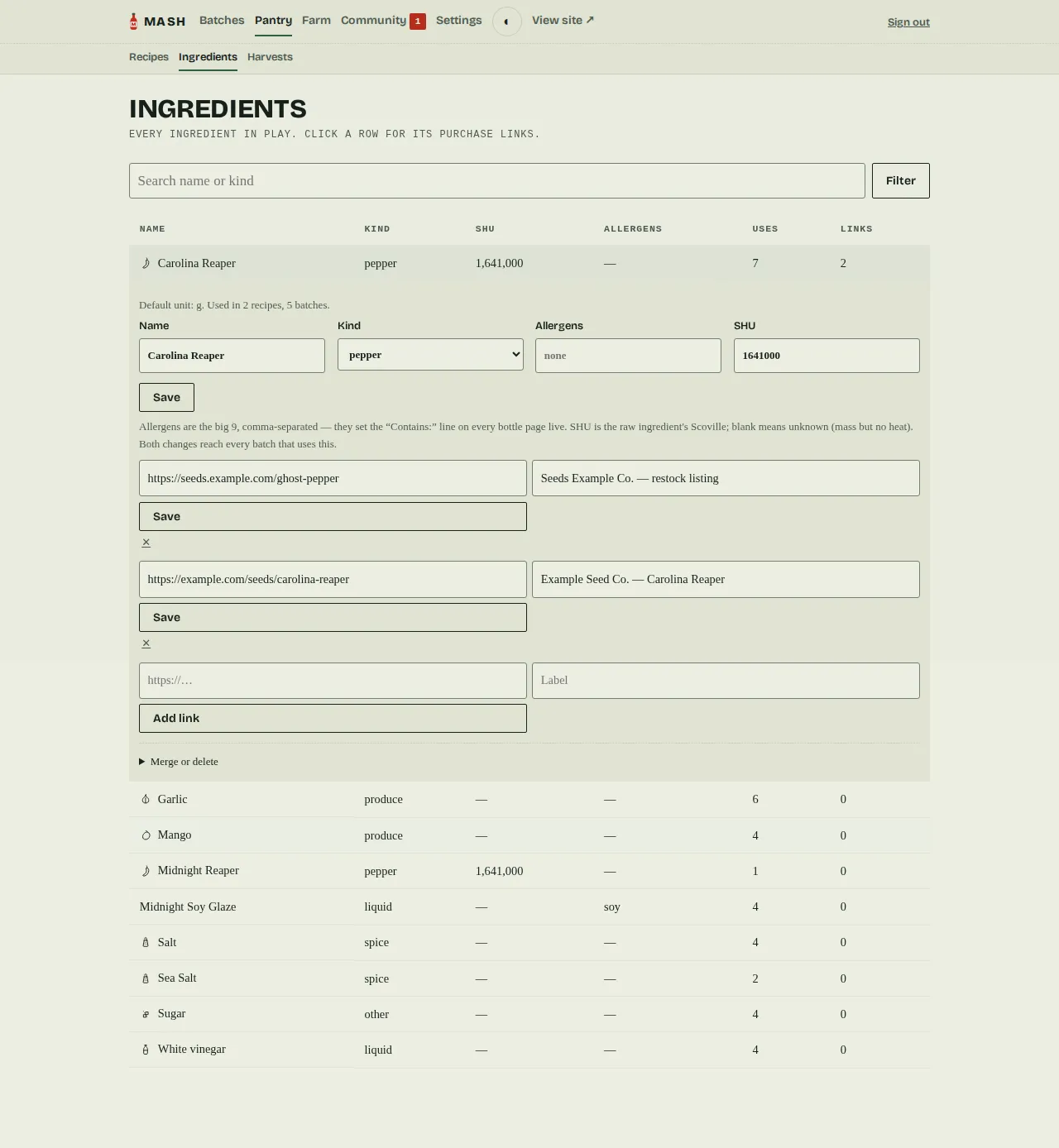Open the Pantry menu

273,20
